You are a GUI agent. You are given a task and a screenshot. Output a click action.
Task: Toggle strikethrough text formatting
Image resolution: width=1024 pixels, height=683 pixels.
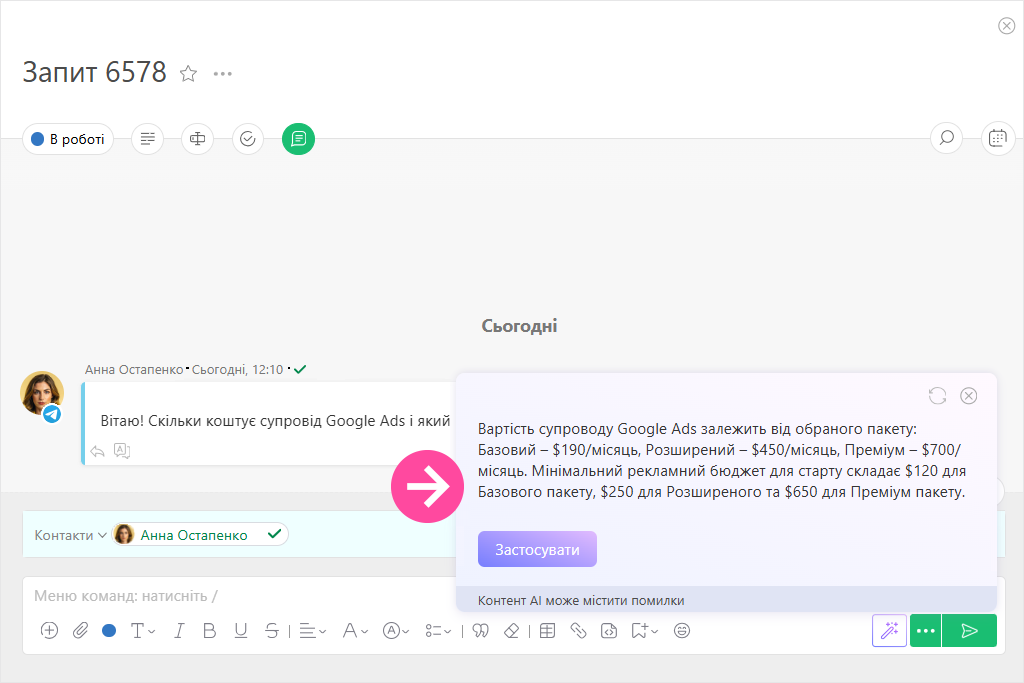tap(272, 631)
